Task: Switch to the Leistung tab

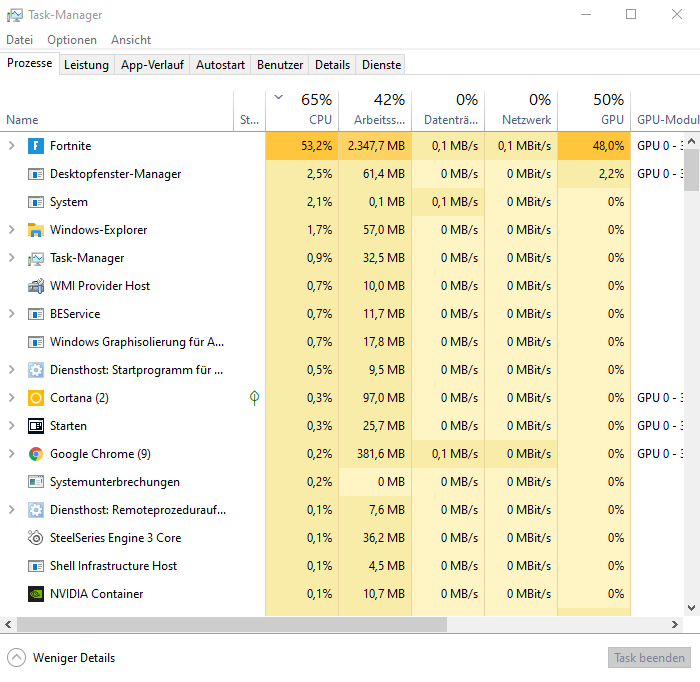Action: click(86, 65)
